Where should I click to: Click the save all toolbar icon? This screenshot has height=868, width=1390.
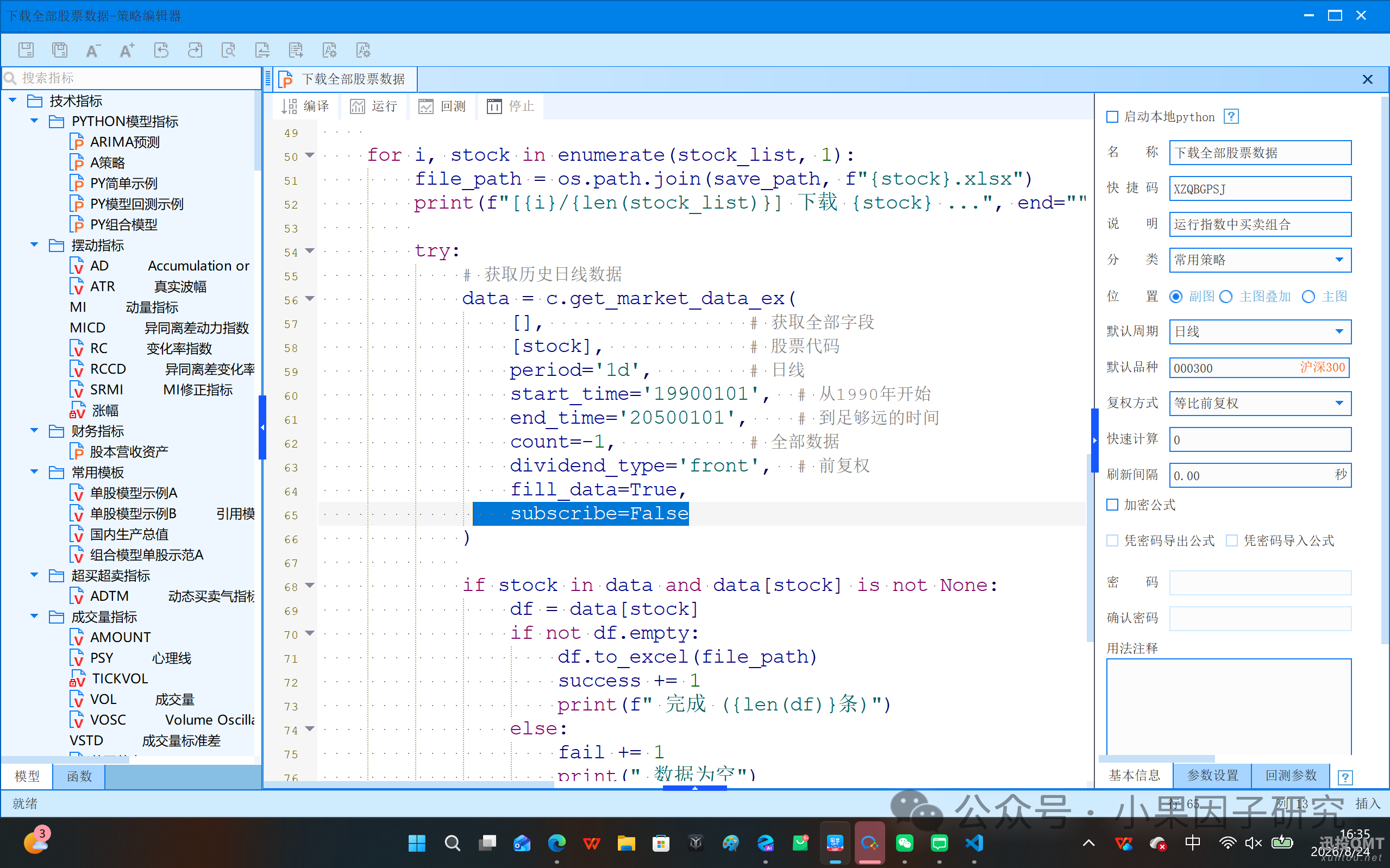(60, 50)
